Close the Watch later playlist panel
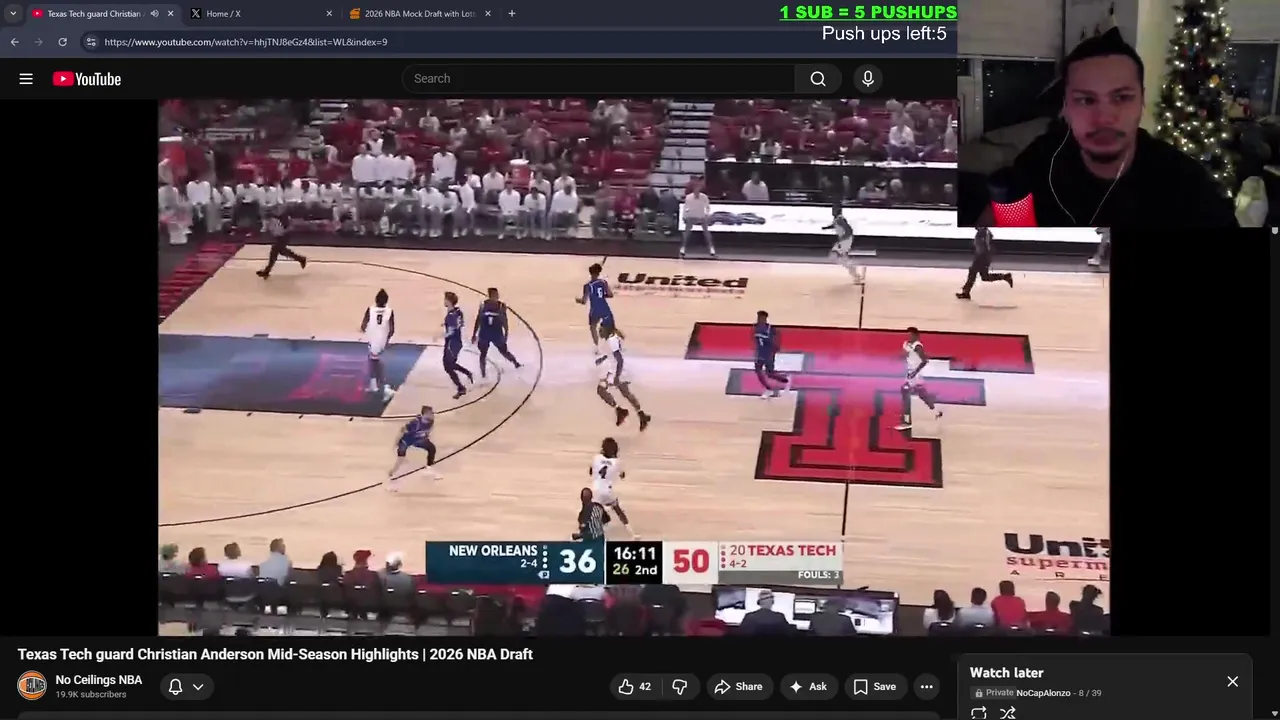Screen dimensions: 1280x720 coord(1233,682)
